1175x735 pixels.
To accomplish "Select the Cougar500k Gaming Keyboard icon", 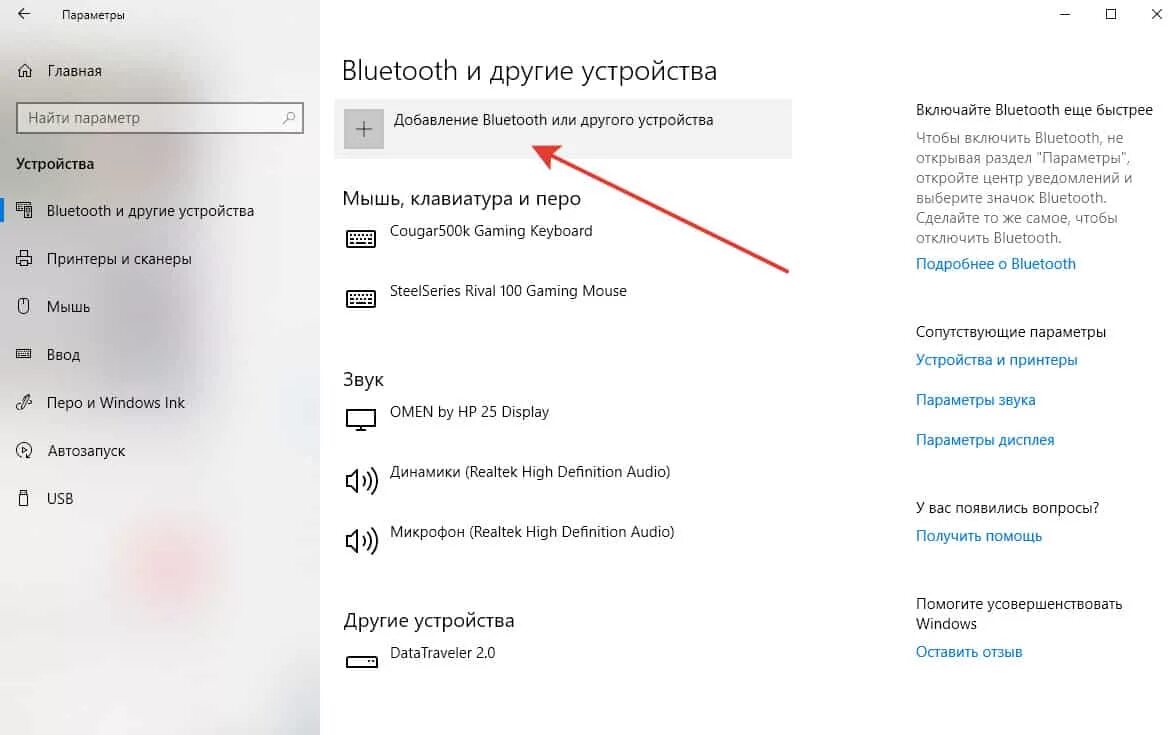I will click(360, 238).
